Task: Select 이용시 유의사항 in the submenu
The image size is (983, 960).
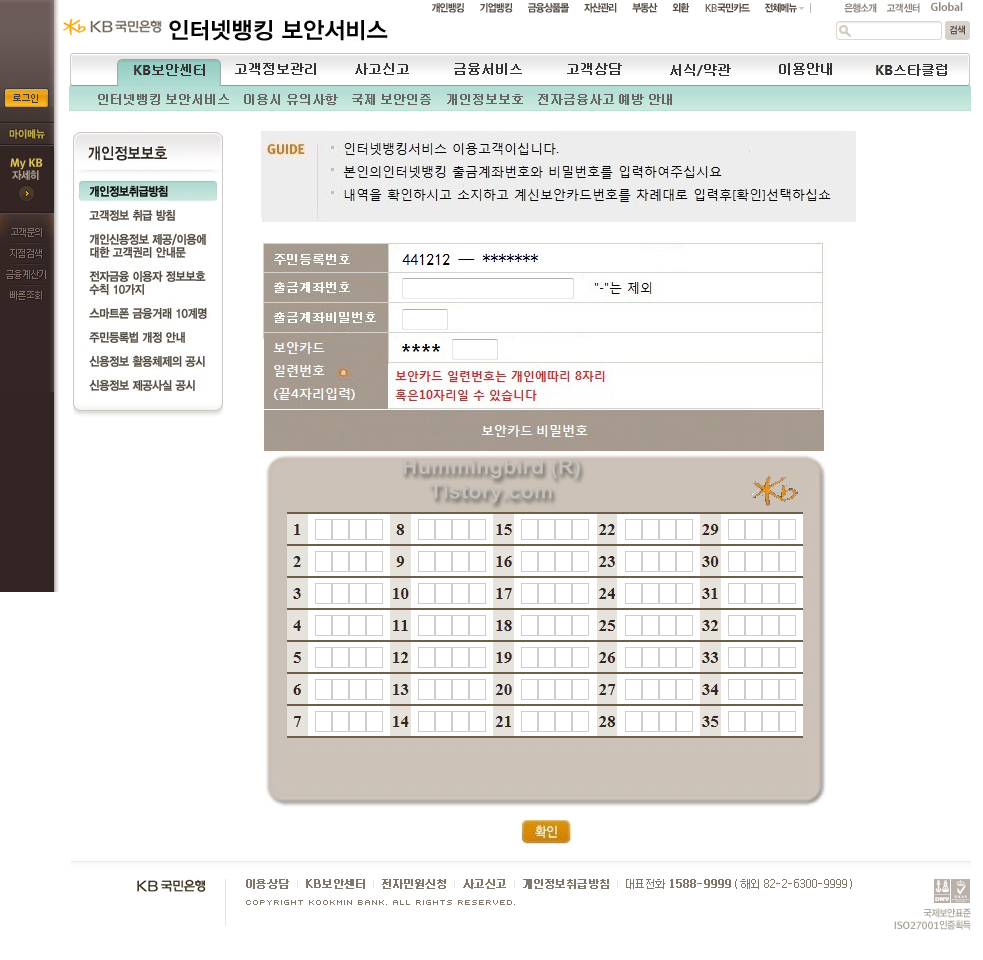Action: [x=290, y=100]
